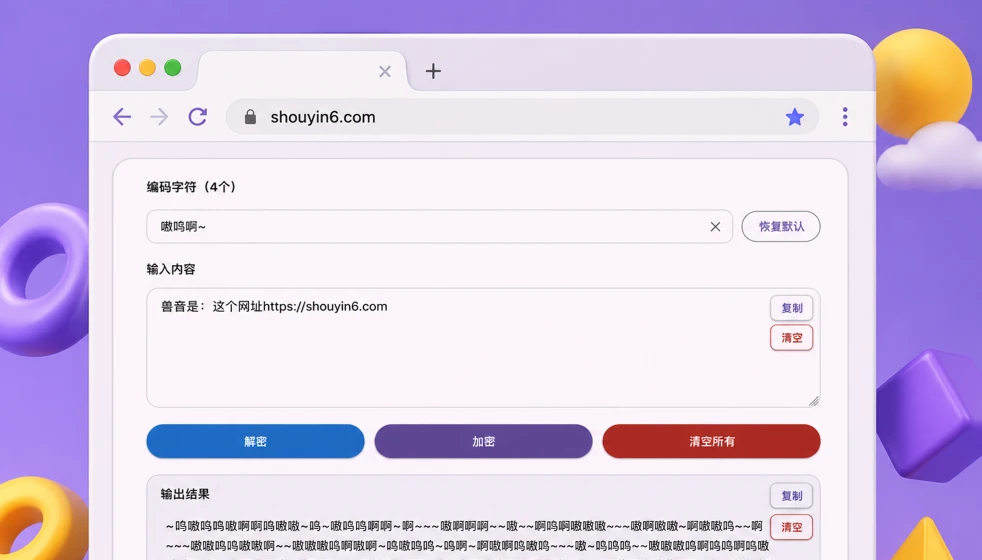Clear the input area with 清空
Image resolution: width=982 pixels, height=560 pixels.
click(792, 338)
